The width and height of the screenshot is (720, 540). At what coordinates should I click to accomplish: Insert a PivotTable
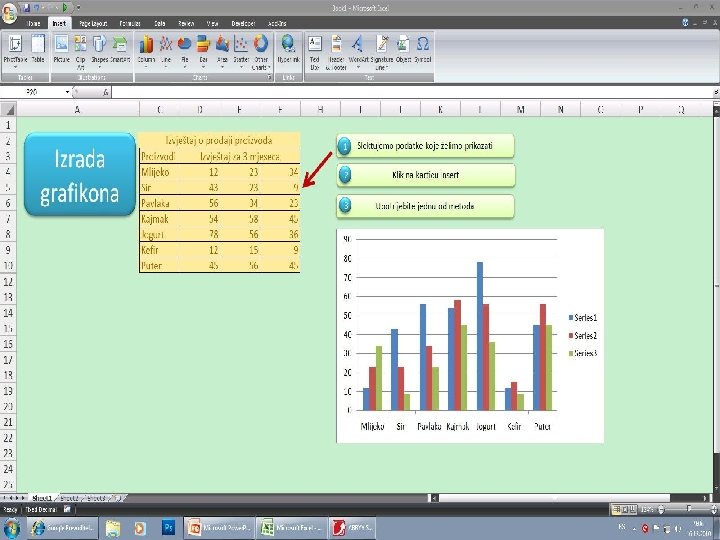15,51
